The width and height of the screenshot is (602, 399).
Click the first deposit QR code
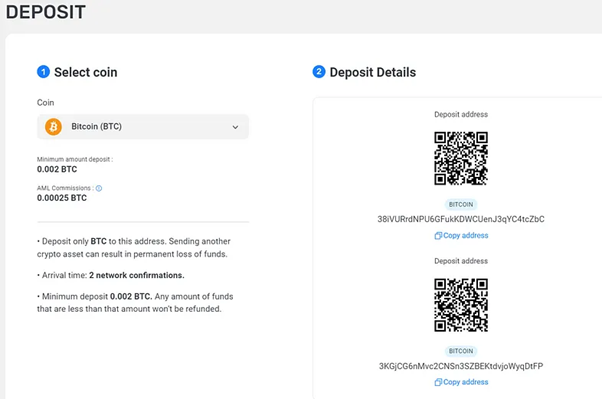461,158
